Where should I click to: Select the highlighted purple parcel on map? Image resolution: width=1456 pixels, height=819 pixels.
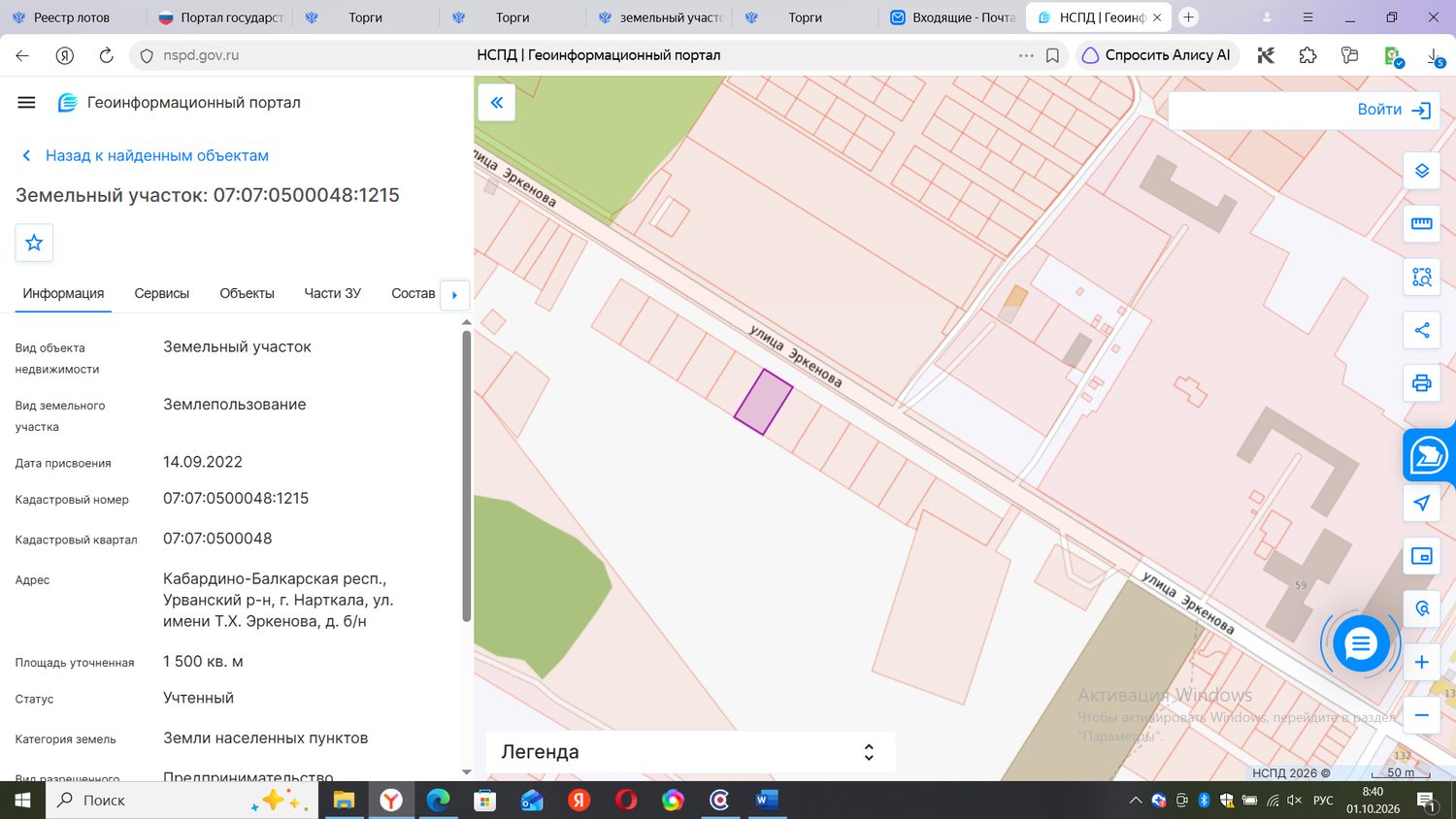click(x=763, y=402)
